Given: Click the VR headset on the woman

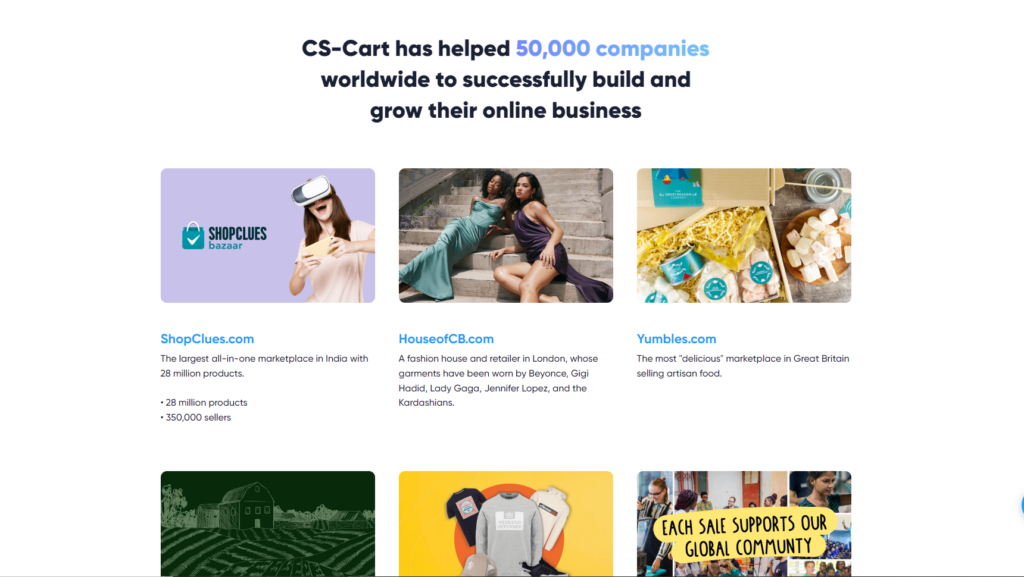Looking at the screenshot, I should point(311,190).
